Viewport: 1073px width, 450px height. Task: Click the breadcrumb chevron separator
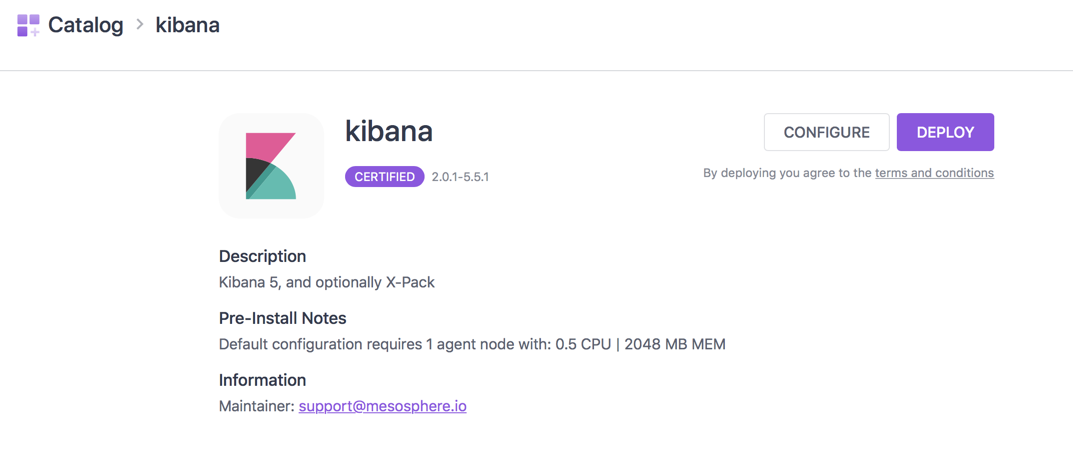[140, 25]
